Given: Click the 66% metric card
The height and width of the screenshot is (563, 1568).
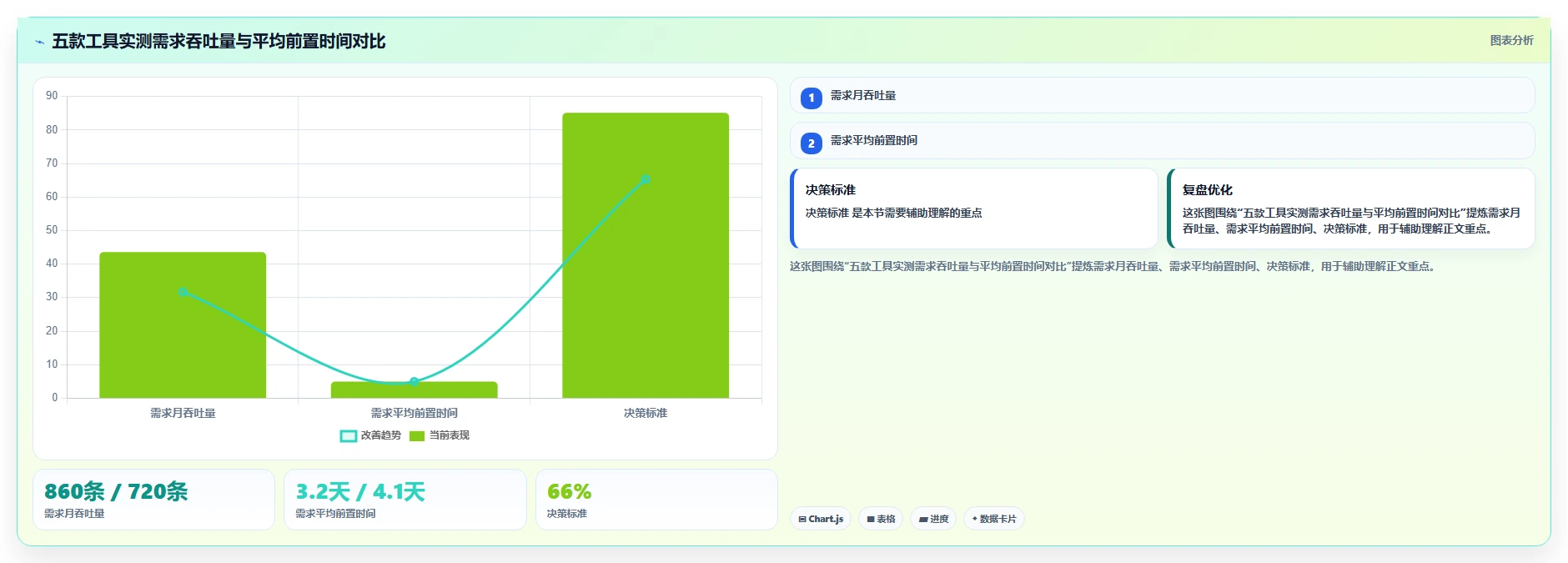Looking at the screenshot, I should [x=656, y=500].
